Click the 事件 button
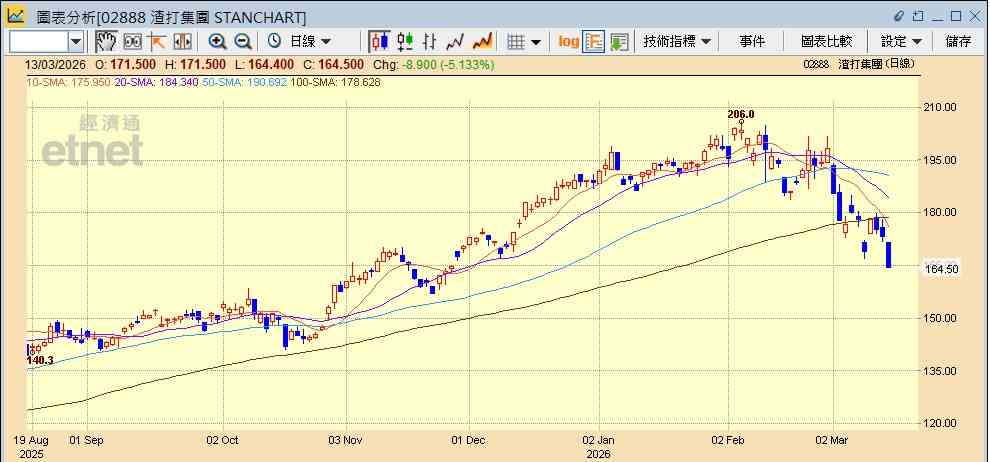This screenshot has width=990, height=462. 752,42
